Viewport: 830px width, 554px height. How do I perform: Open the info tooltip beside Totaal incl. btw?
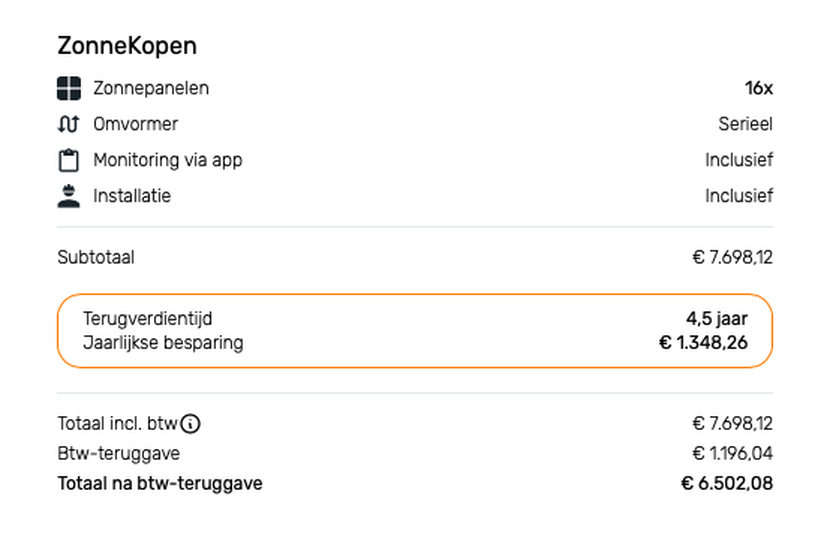191,423
